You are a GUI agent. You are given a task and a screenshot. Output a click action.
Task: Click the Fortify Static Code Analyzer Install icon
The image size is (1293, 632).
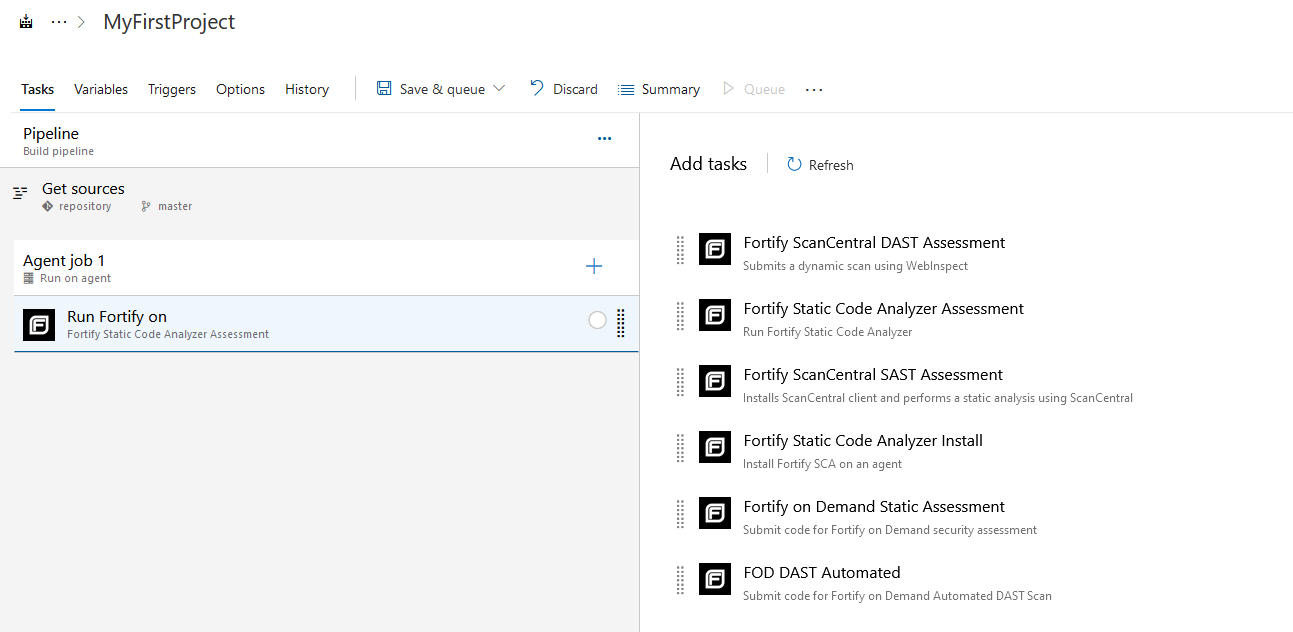[714, 447]
